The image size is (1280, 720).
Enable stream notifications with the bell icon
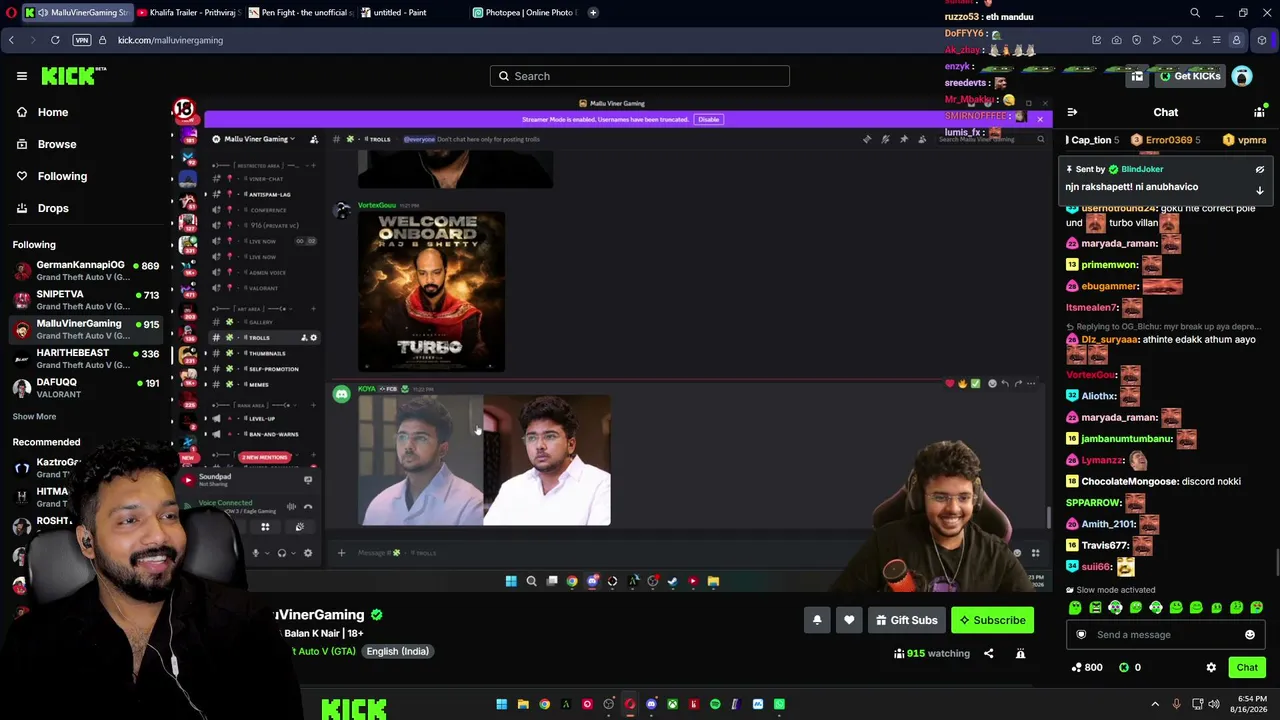point(817,620)
